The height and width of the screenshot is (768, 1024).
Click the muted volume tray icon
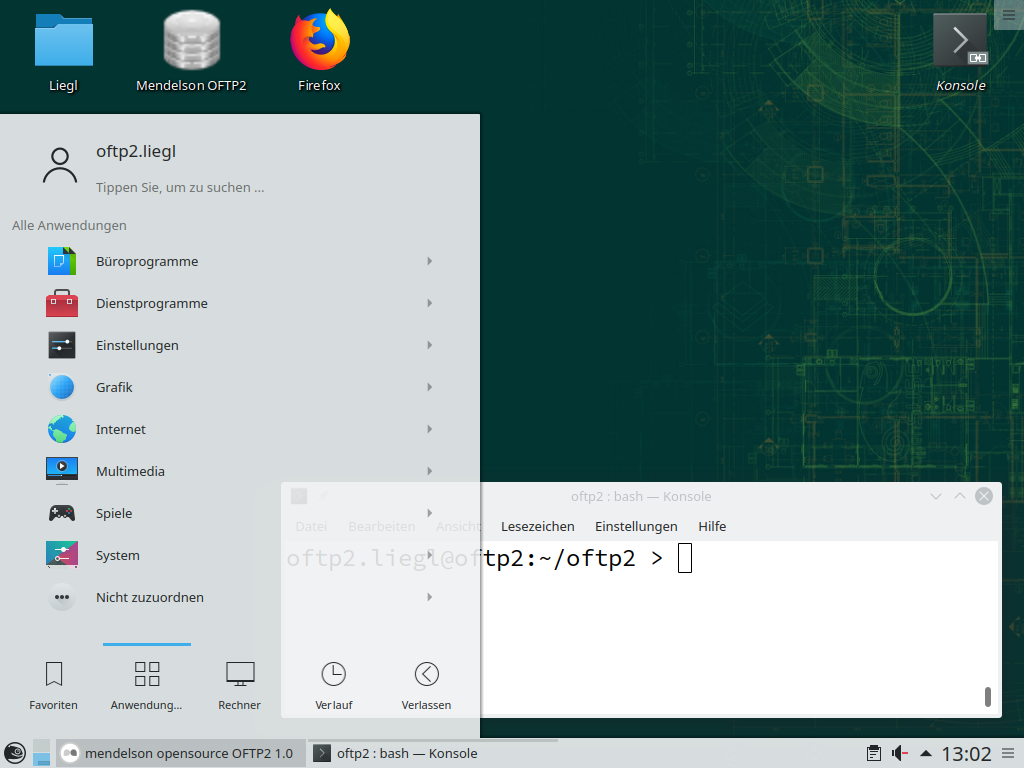[x=900, y=753]
